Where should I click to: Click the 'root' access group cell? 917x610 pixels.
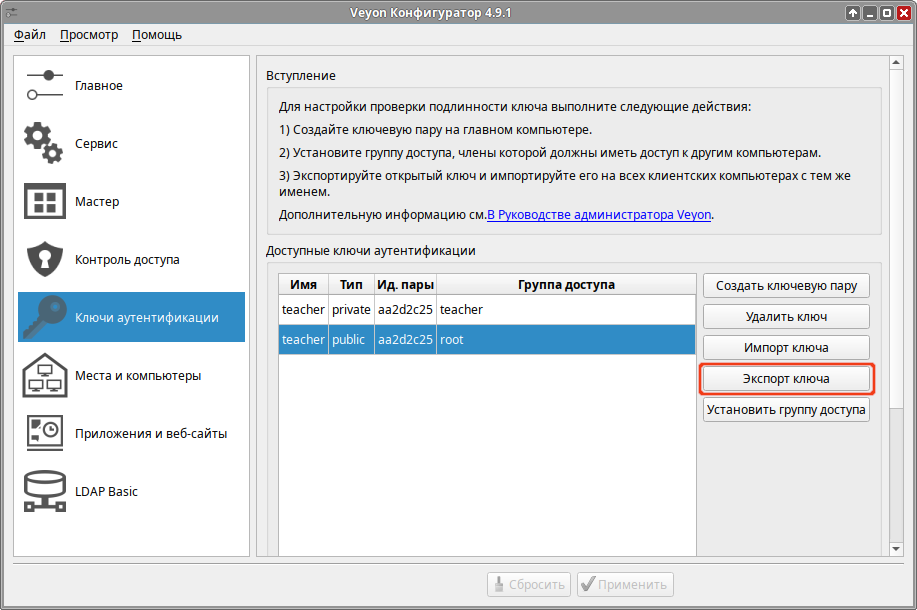tap(566, 339)
